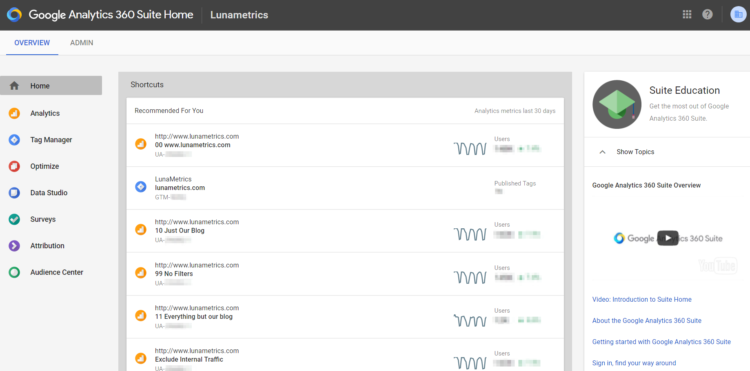Click 'Recommended For You' heading
Image resolution: width=750 pixels, height=371 pixels.
tap(169, 110)
